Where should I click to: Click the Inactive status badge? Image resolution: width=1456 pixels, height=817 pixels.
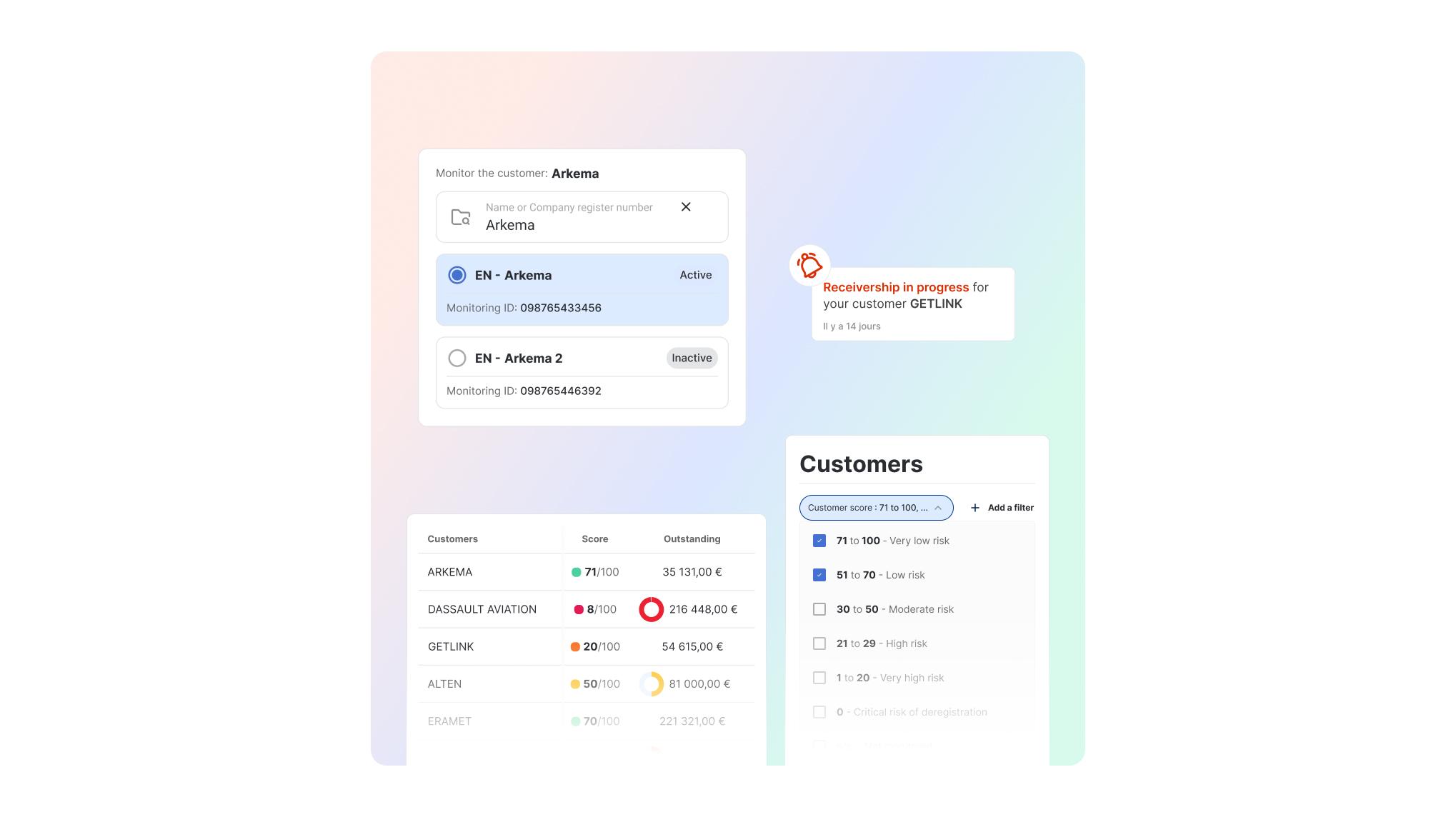692,358
